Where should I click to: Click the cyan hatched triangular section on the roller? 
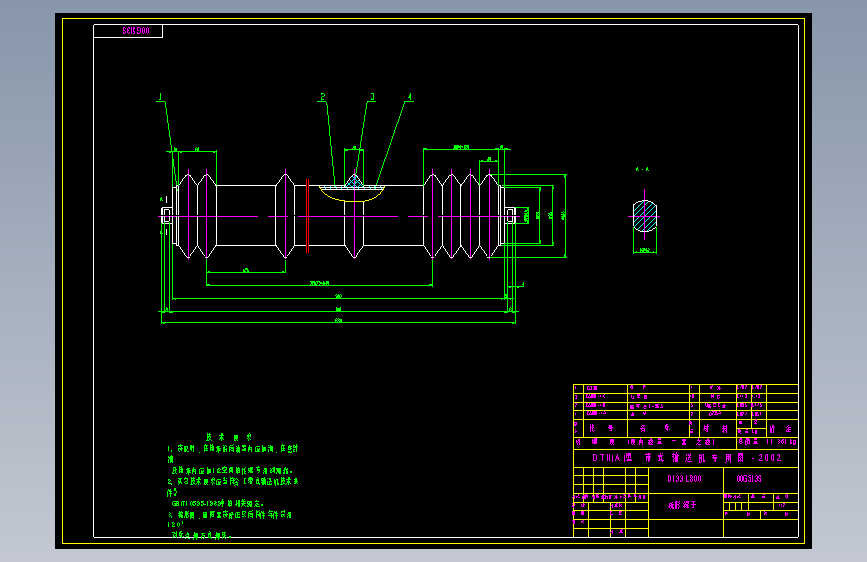[354, 181]
